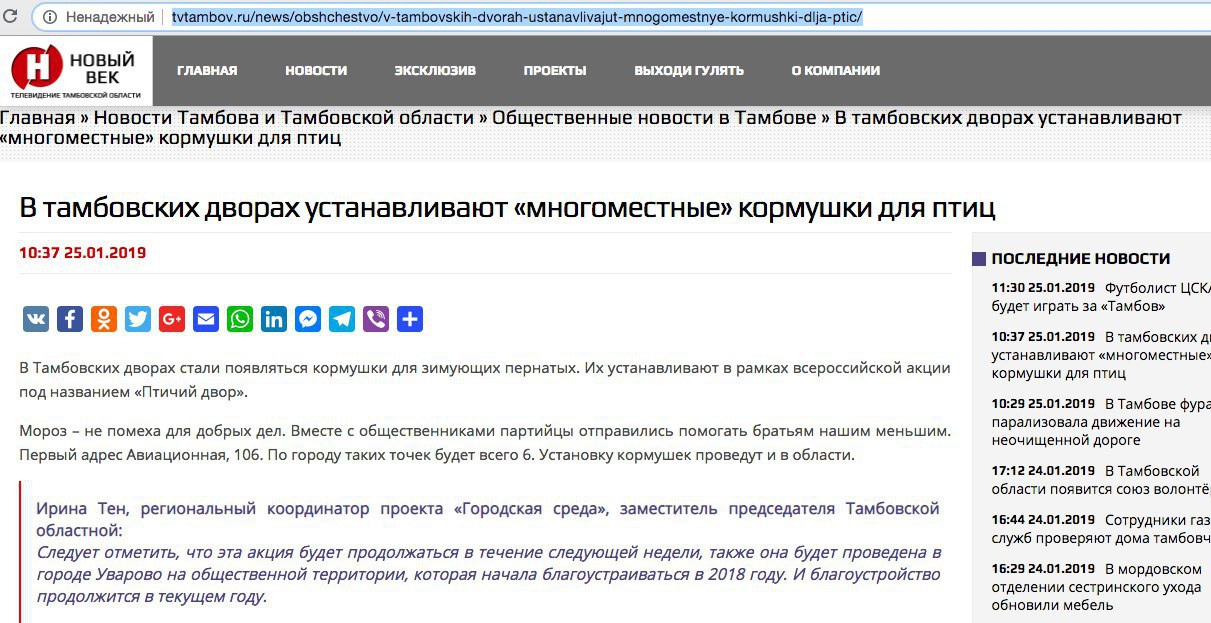The height and width of the screenshot is (623, 1211).
Task: Share article on VK
Action: 36,319
